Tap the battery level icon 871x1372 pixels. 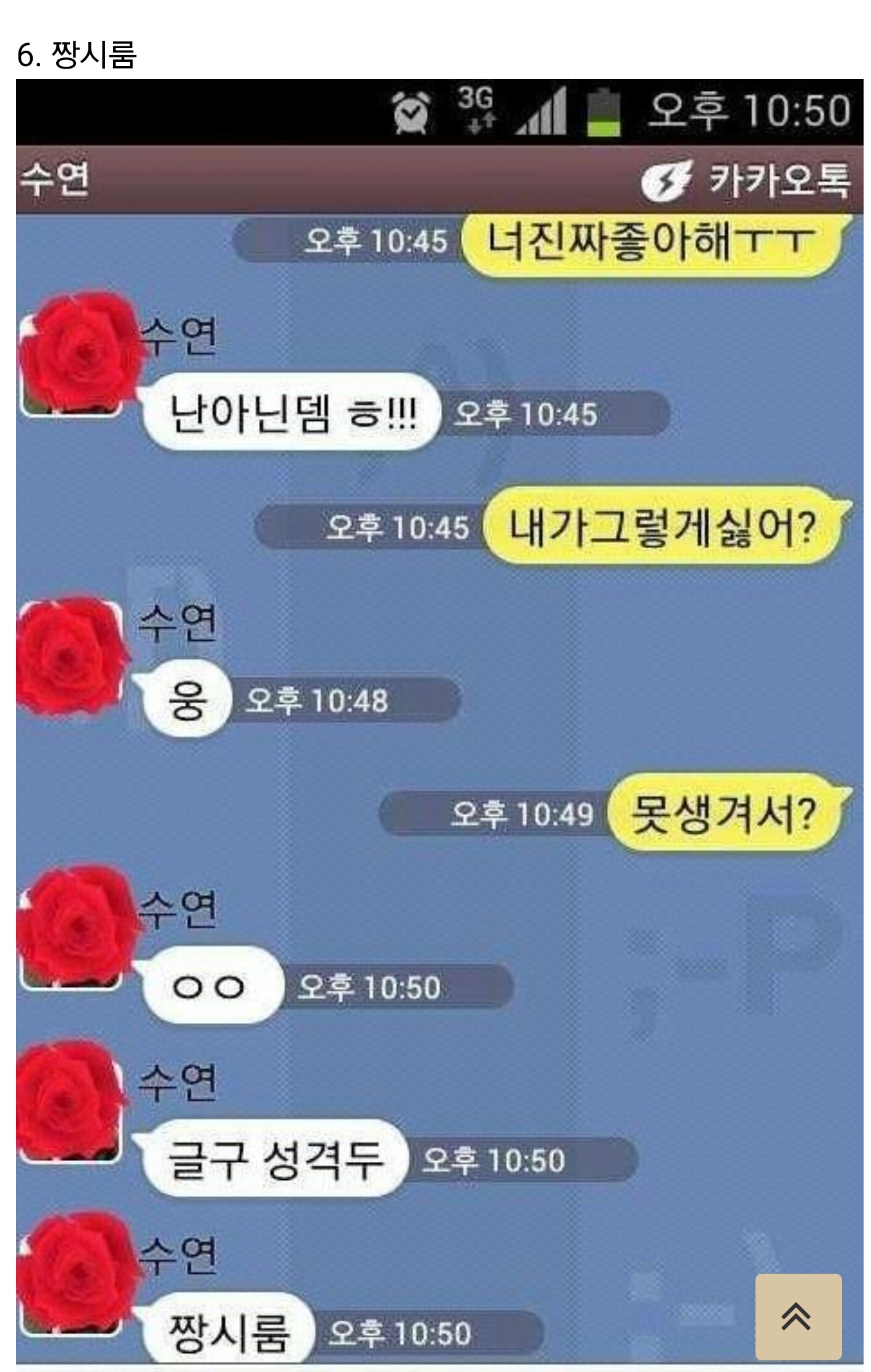[x=604, y=112]
